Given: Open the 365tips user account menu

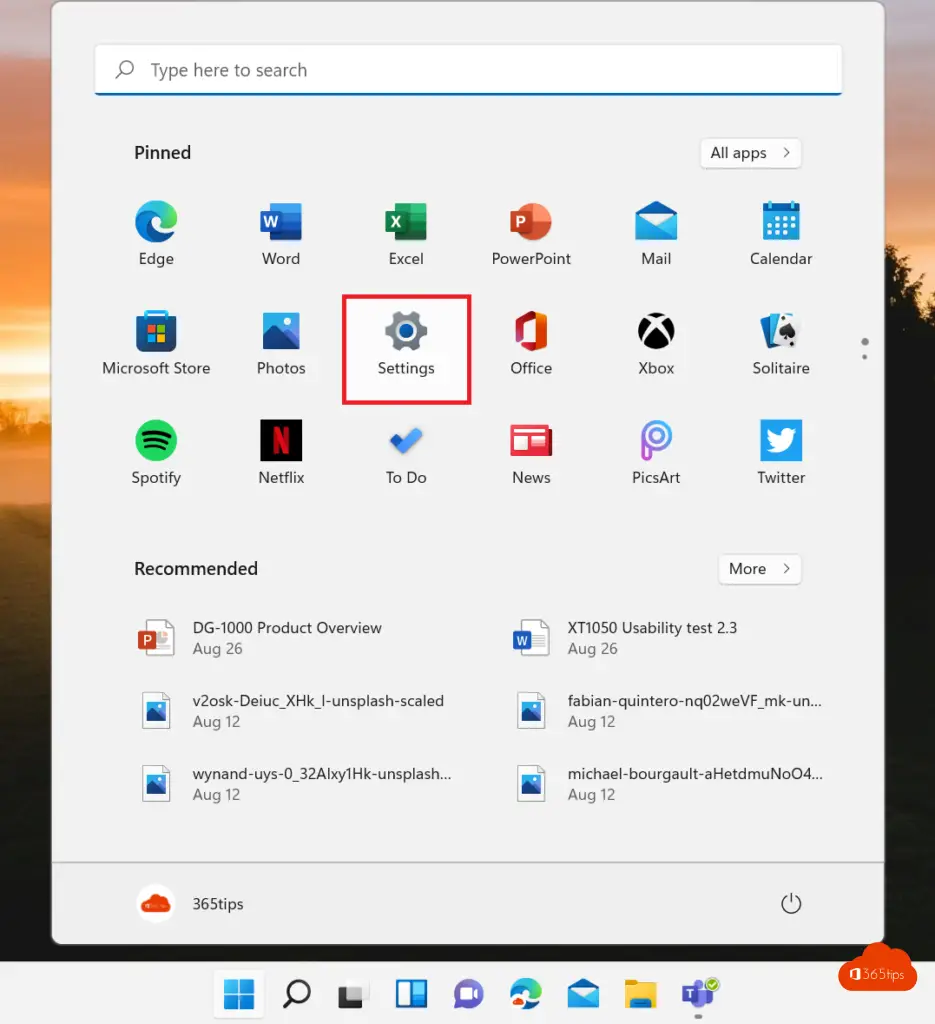Looking at the screenshot, I should pos(191,904).
